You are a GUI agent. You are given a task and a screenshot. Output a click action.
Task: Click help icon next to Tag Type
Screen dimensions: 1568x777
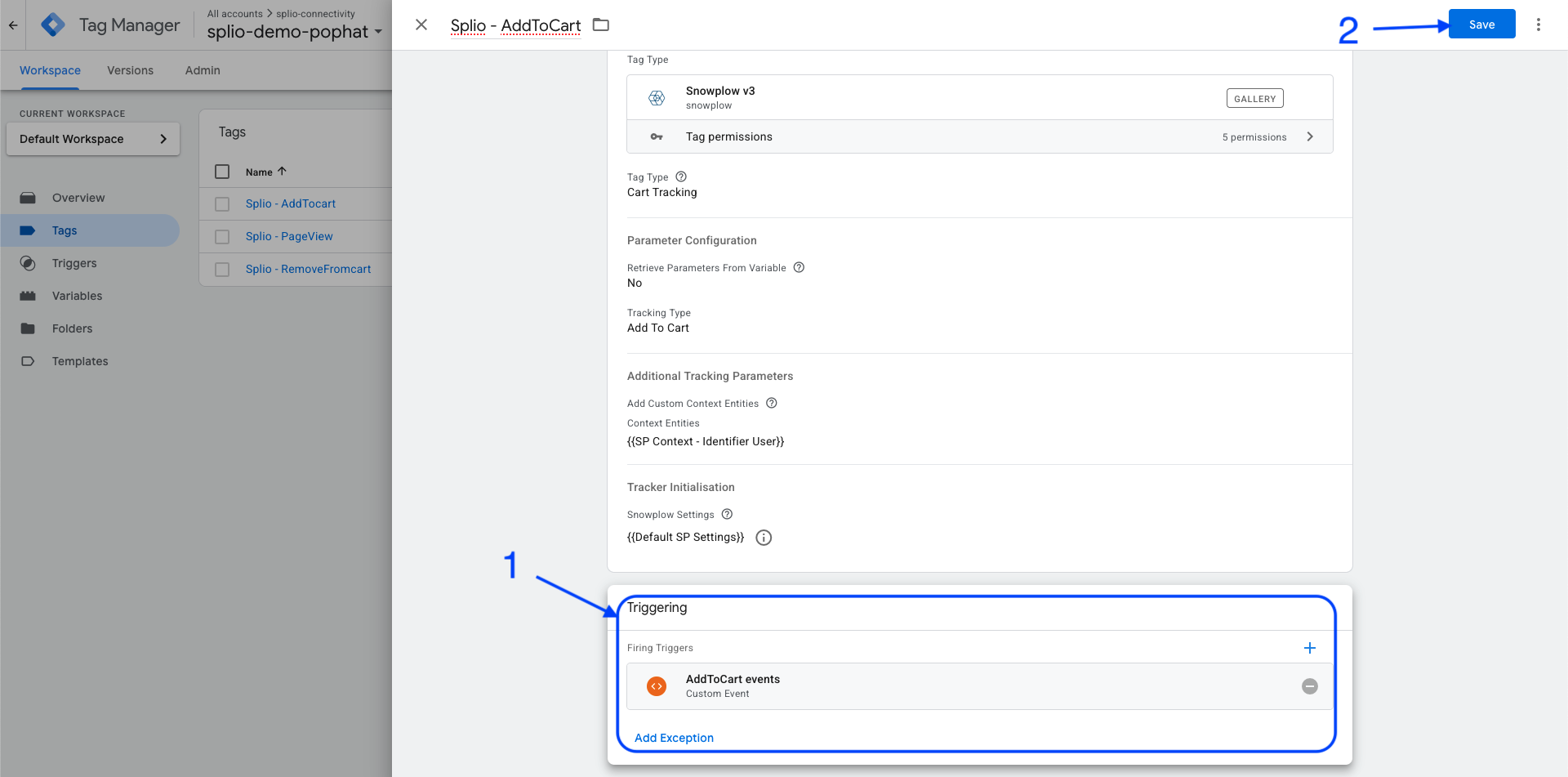[681, 176]
